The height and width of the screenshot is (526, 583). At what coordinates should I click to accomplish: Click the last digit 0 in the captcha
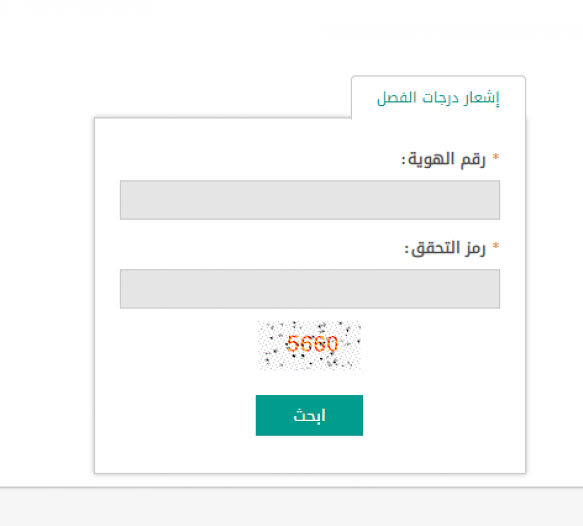click(332, 343)
